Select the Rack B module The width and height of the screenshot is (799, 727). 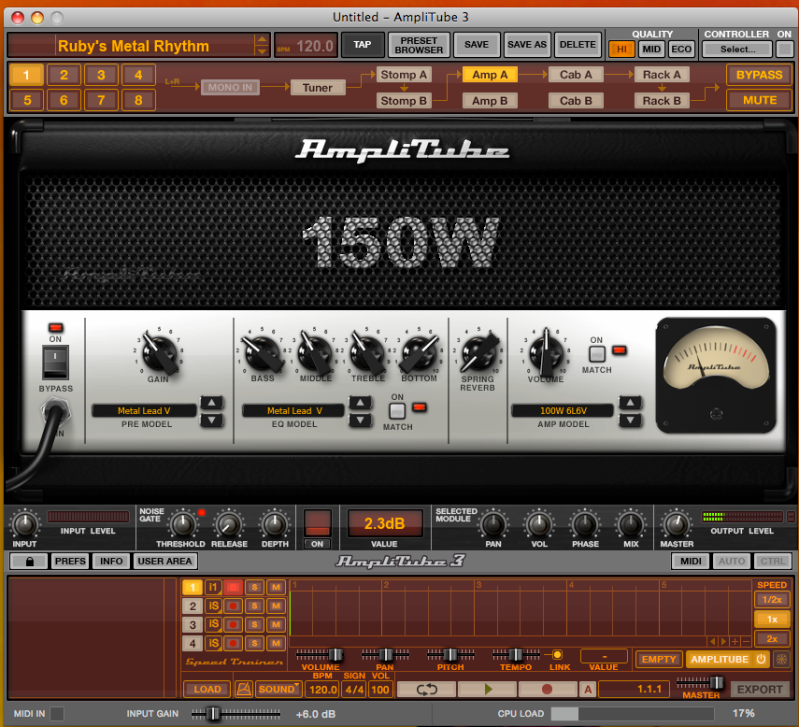[661, 101]
